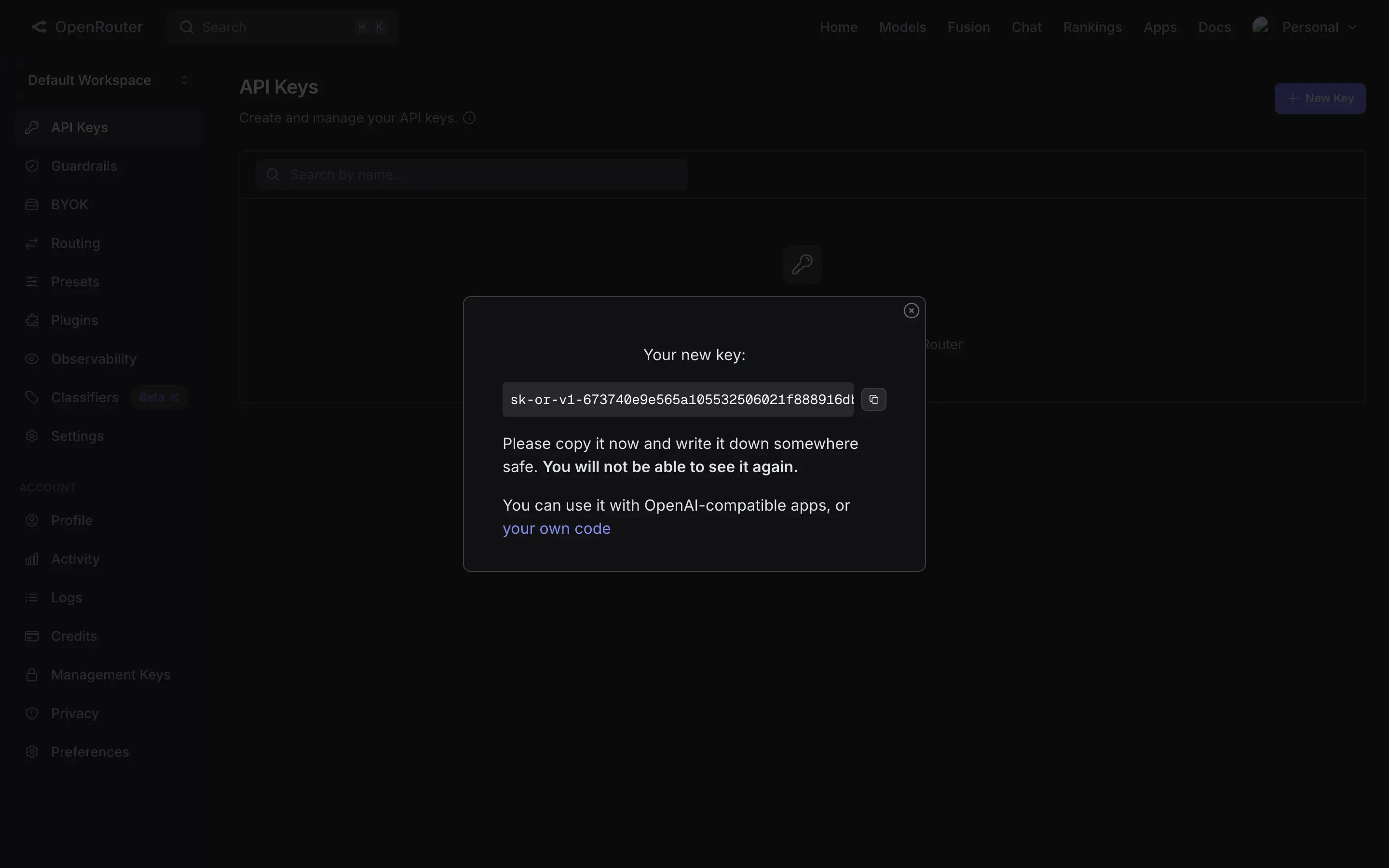The height and width of the screenshot is (868, 1389).
Task: Click the Activity bar chart icon
Action: coord(32,559)
